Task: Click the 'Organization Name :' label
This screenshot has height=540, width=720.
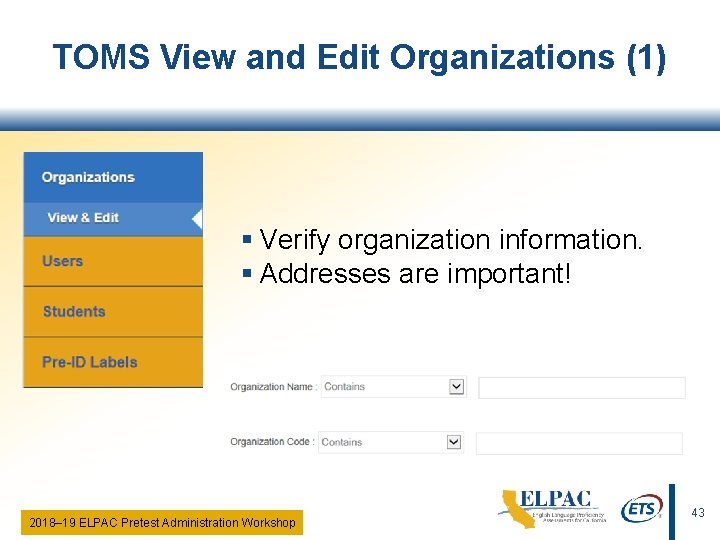Action: click(274, 387)
